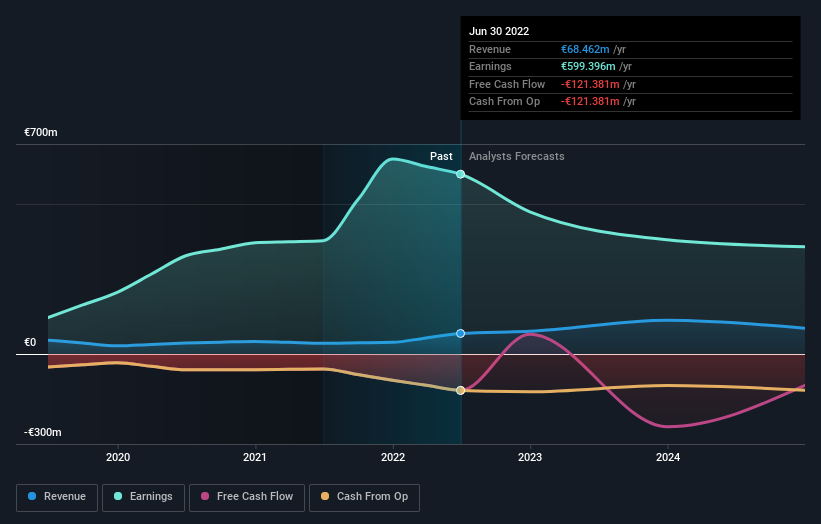The height and width of the screenshot is (524, 821).
Task: Click the 'Past' label on the chart
Action: tap(441, 157)
